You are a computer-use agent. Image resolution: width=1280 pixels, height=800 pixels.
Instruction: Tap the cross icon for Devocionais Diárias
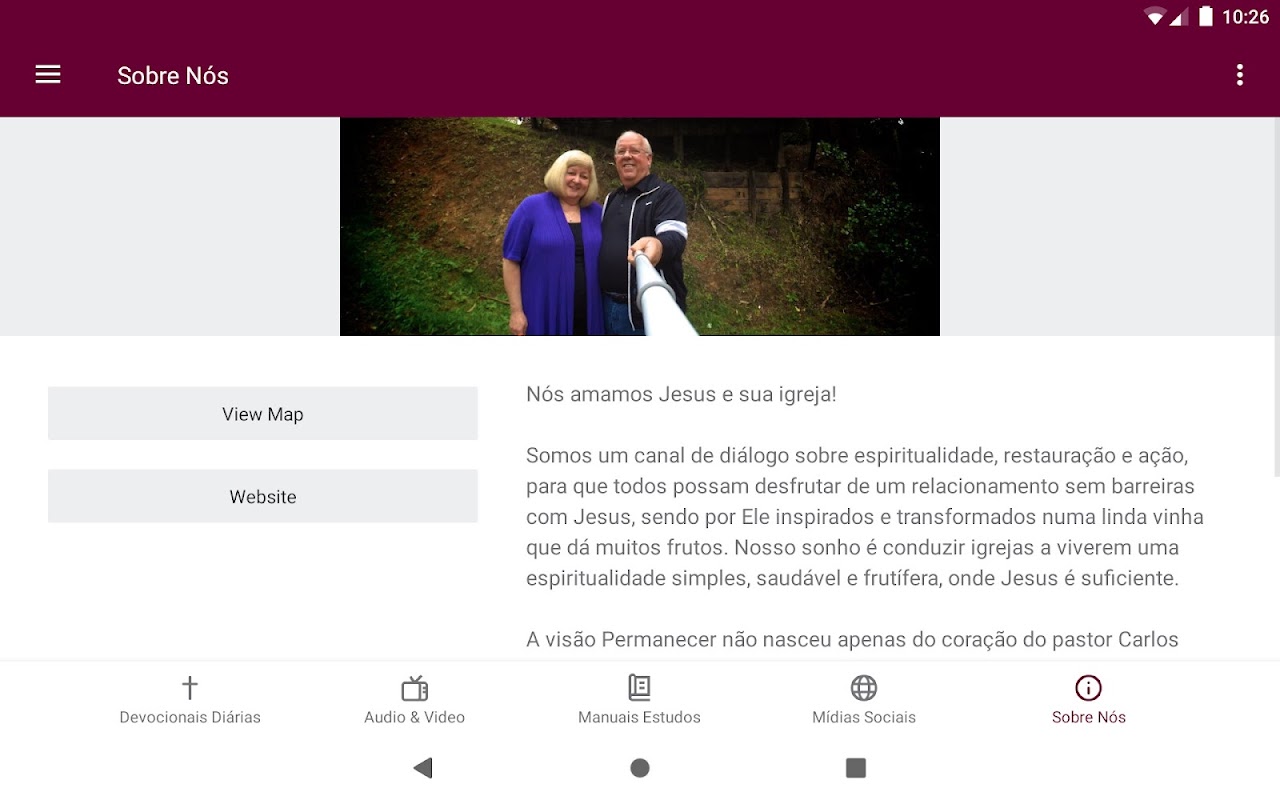(x=190, y=688)
